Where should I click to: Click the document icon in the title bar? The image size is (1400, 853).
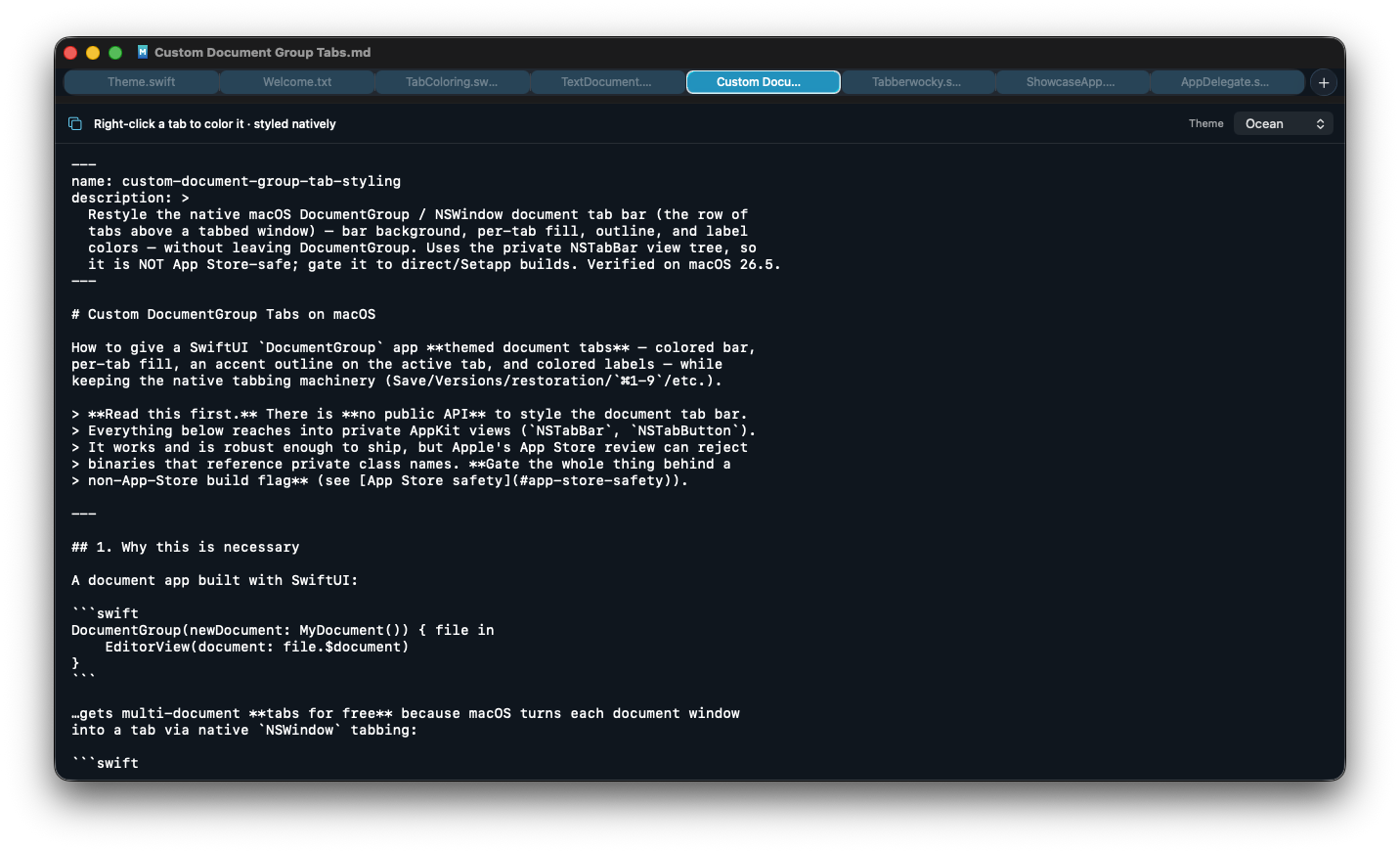point(143,52)
